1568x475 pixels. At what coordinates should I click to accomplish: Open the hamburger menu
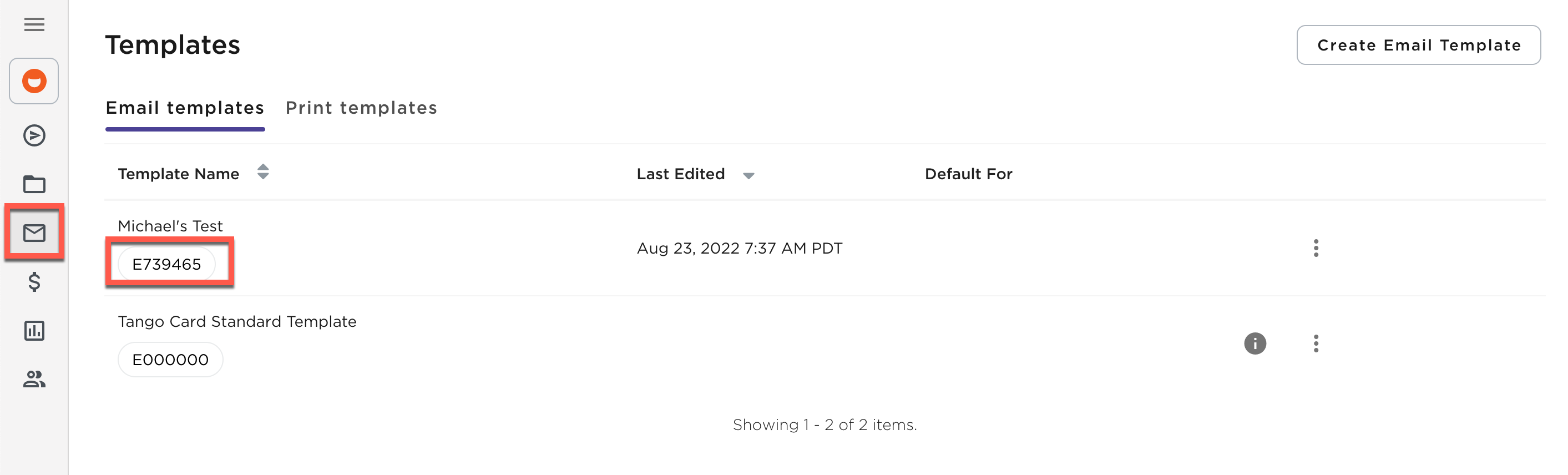click(34, 24)
